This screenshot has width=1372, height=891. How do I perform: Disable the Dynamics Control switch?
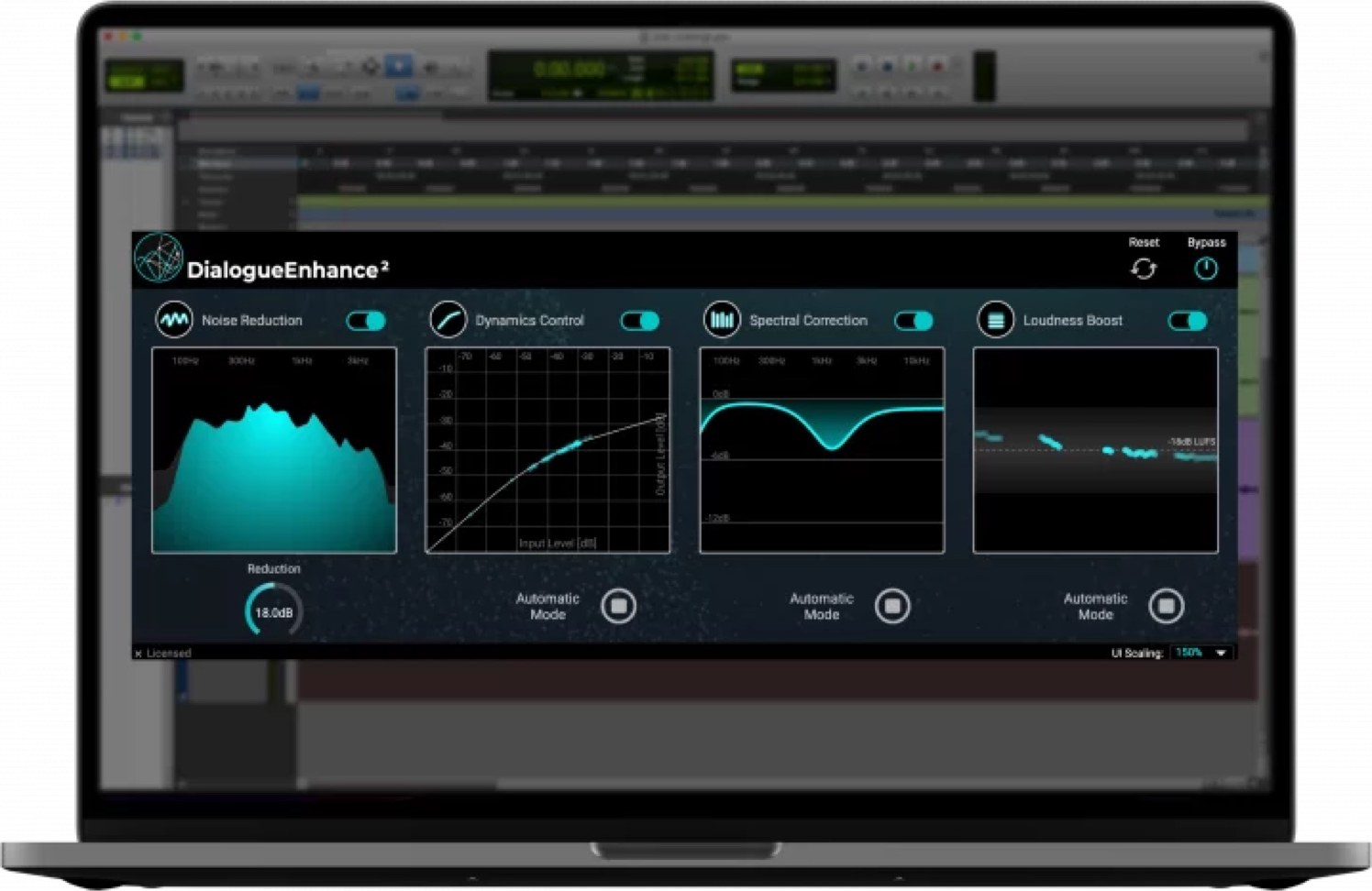(640, 320)
